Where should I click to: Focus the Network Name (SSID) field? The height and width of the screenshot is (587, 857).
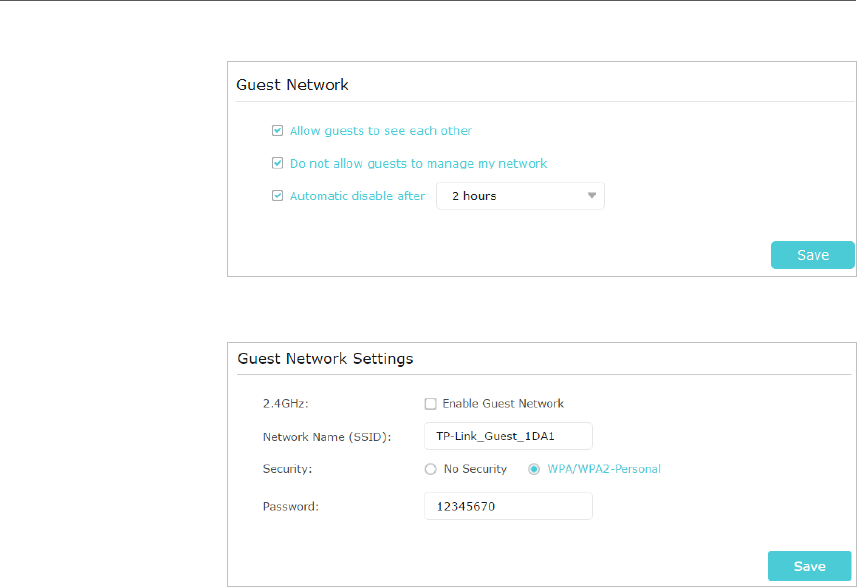click(x=508, y=436)
